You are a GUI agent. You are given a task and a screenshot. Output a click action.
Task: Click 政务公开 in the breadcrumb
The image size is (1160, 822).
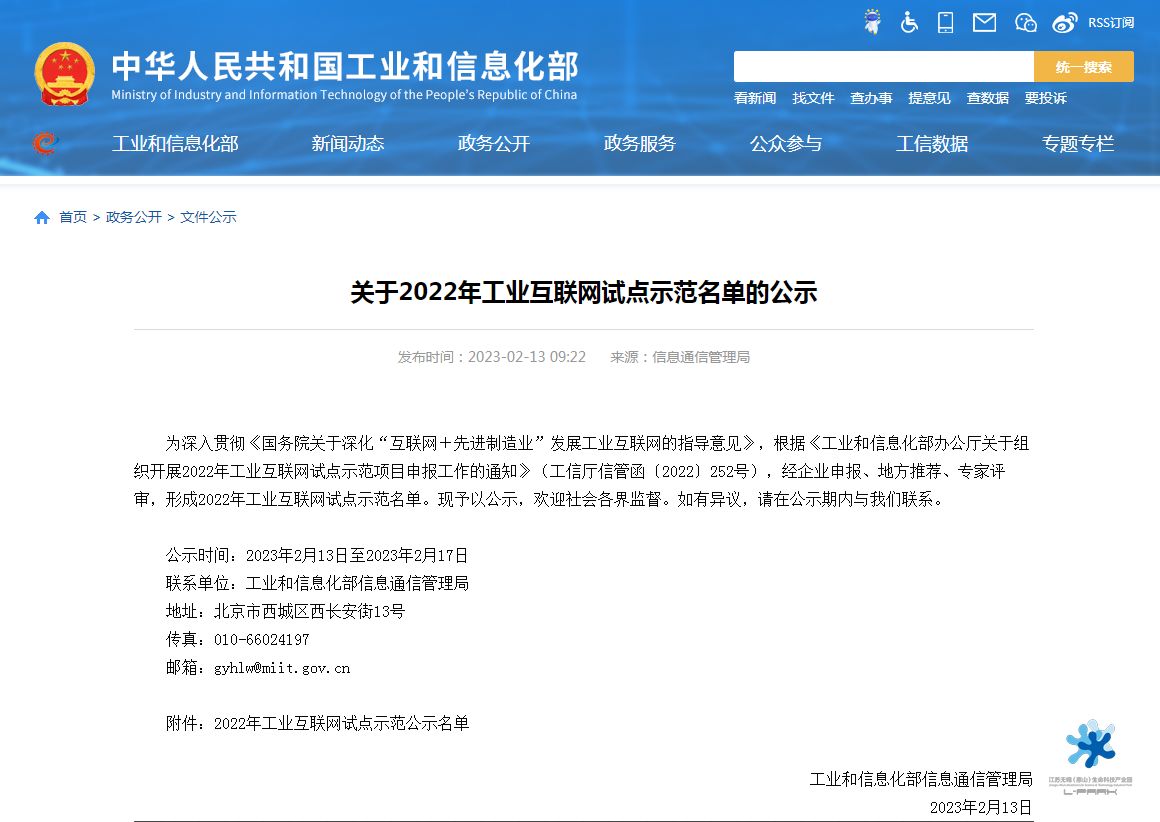tap(134, 217)
